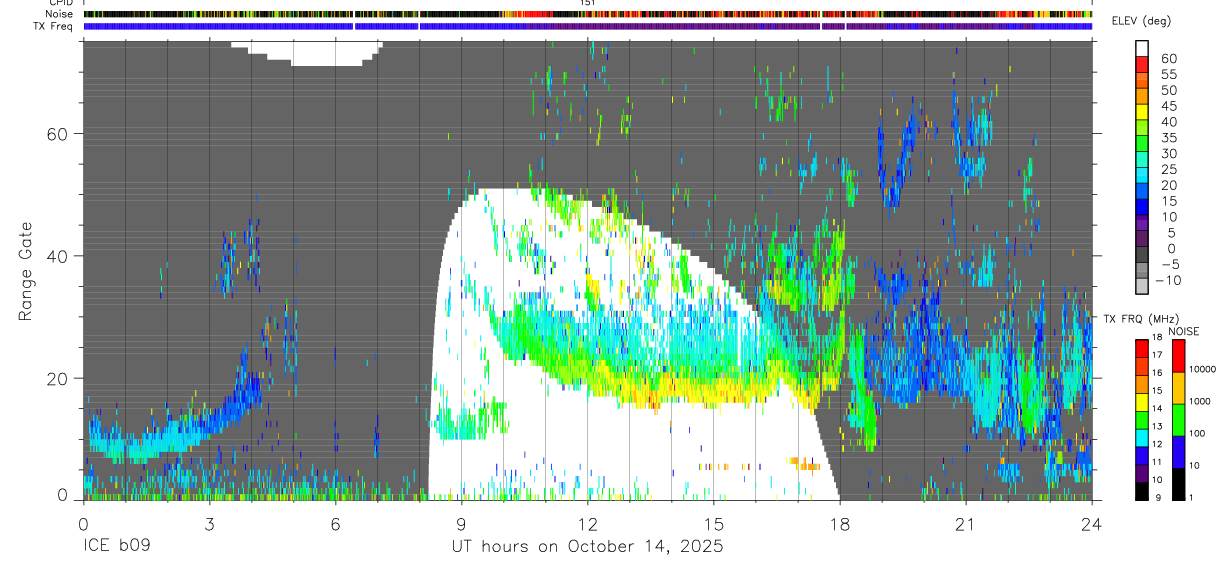
Task: Click the '55' tick on ELEV colorbar
Action: coord(1168,75)
